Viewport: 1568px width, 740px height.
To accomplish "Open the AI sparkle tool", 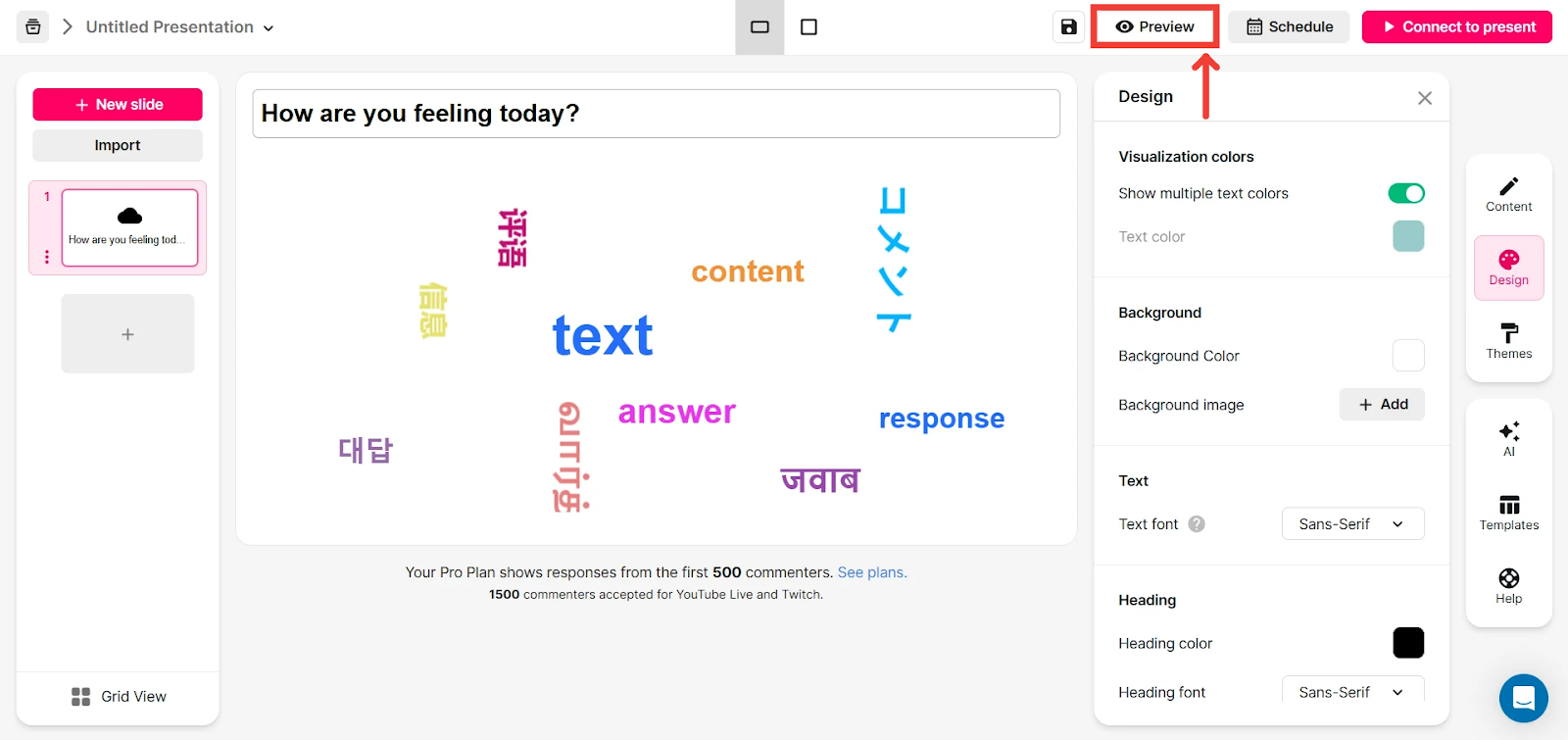I will tap(1509, 438).
